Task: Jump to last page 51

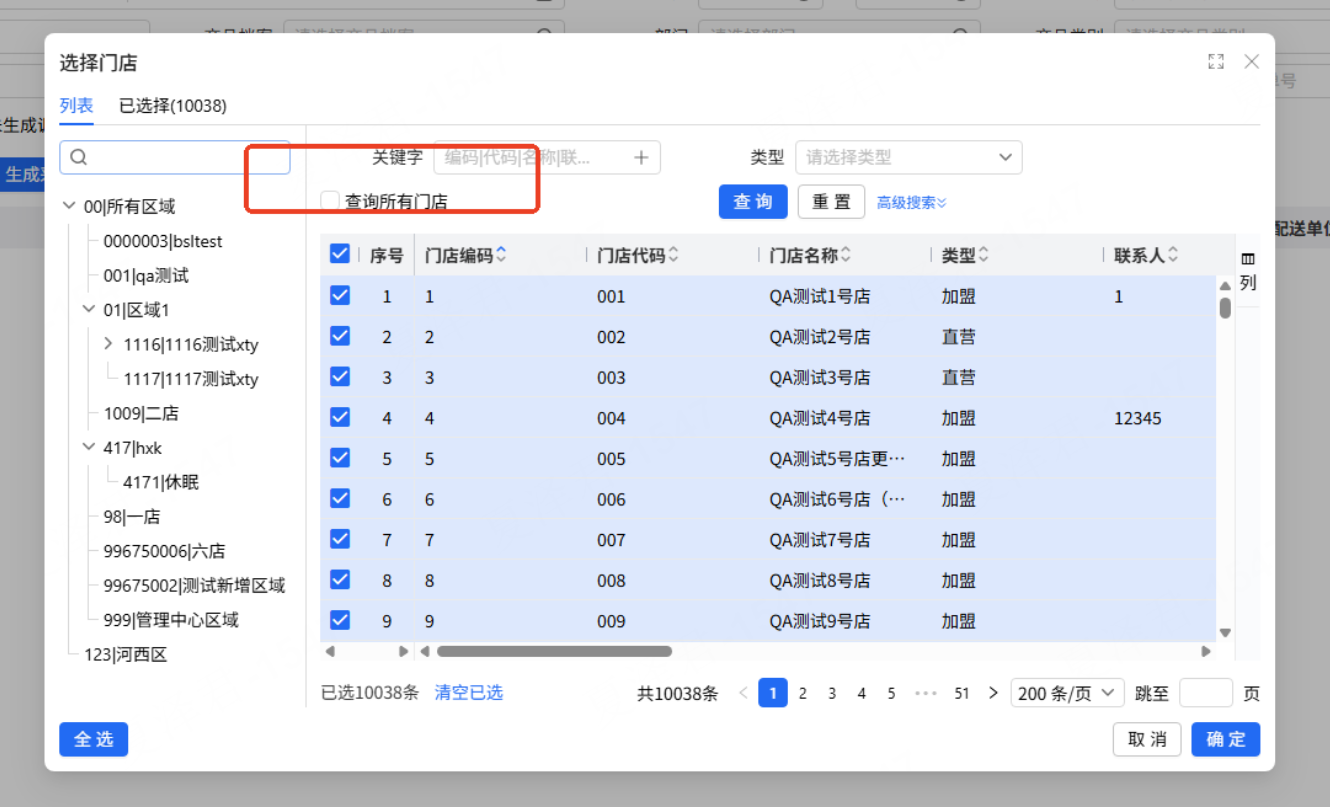Action: coord(962,693)
